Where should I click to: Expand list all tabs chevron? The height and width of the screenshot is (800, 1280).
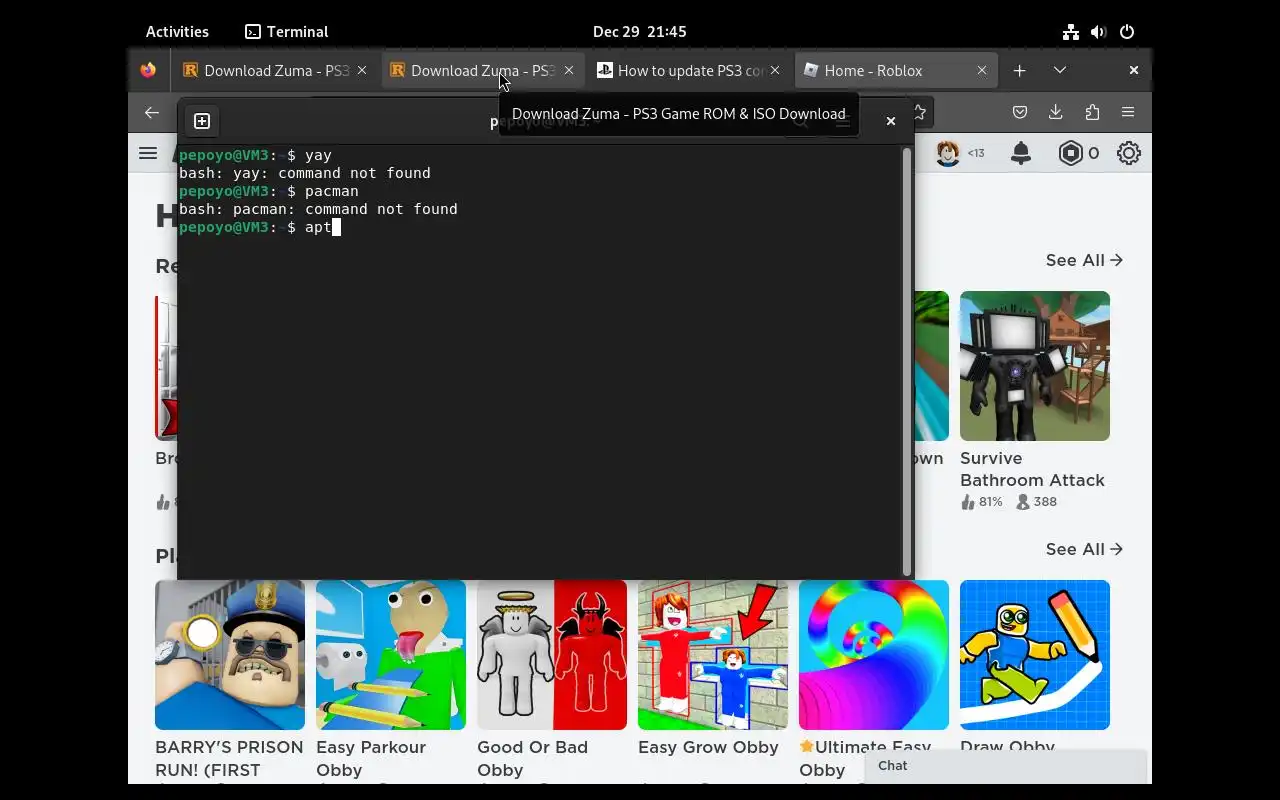click(1060, 70)
